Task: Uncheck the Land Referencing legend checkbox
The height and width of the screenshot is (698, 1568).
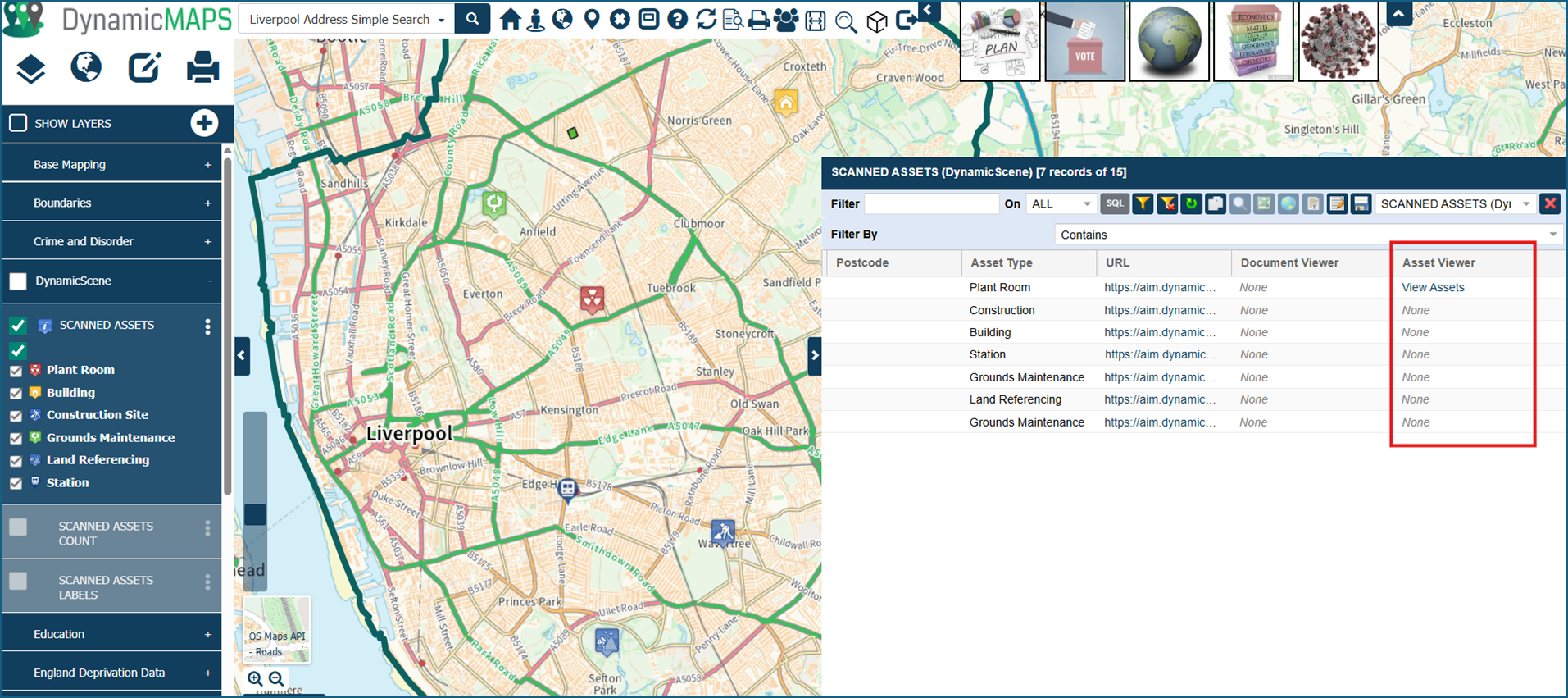Action: [x=16, y=461]
